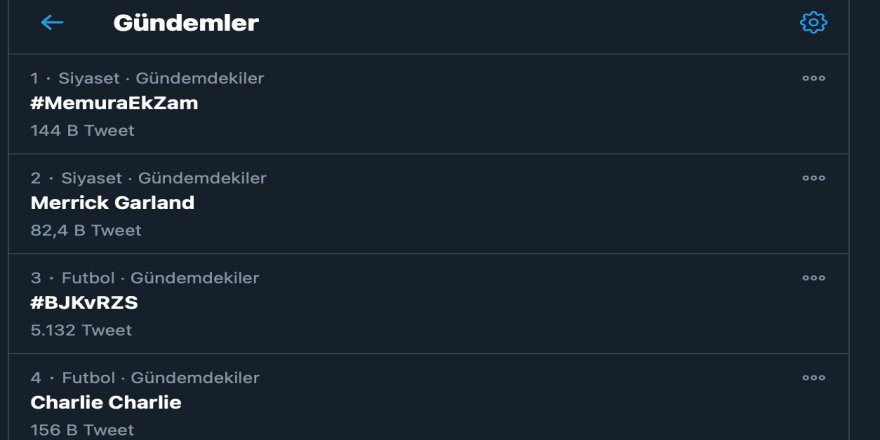The image size is (880, 440).
Task: View the #BJKvRZS hashtag trend
Action: click(84, 303)
